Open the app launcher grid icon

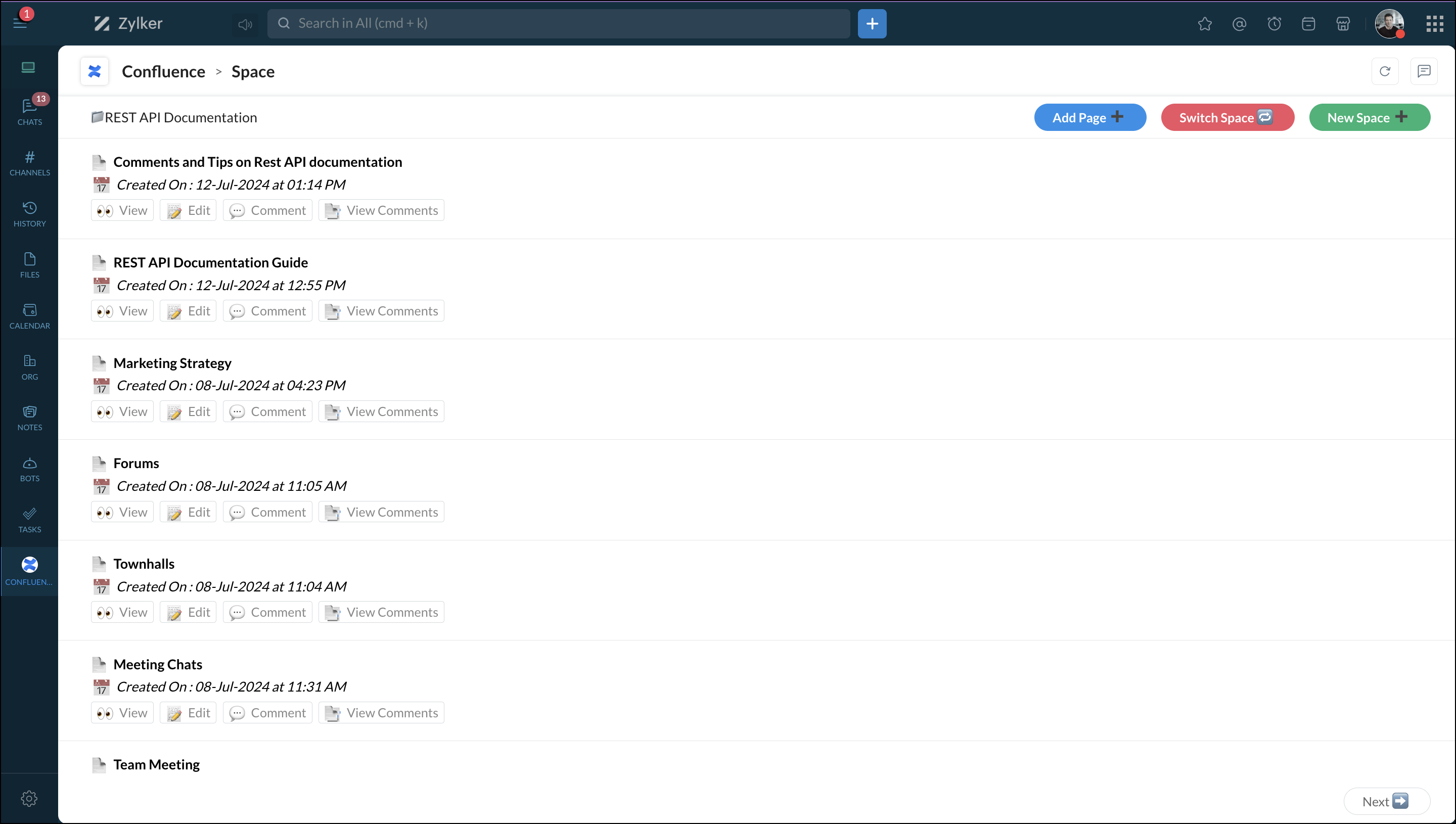coord(1434,24)
